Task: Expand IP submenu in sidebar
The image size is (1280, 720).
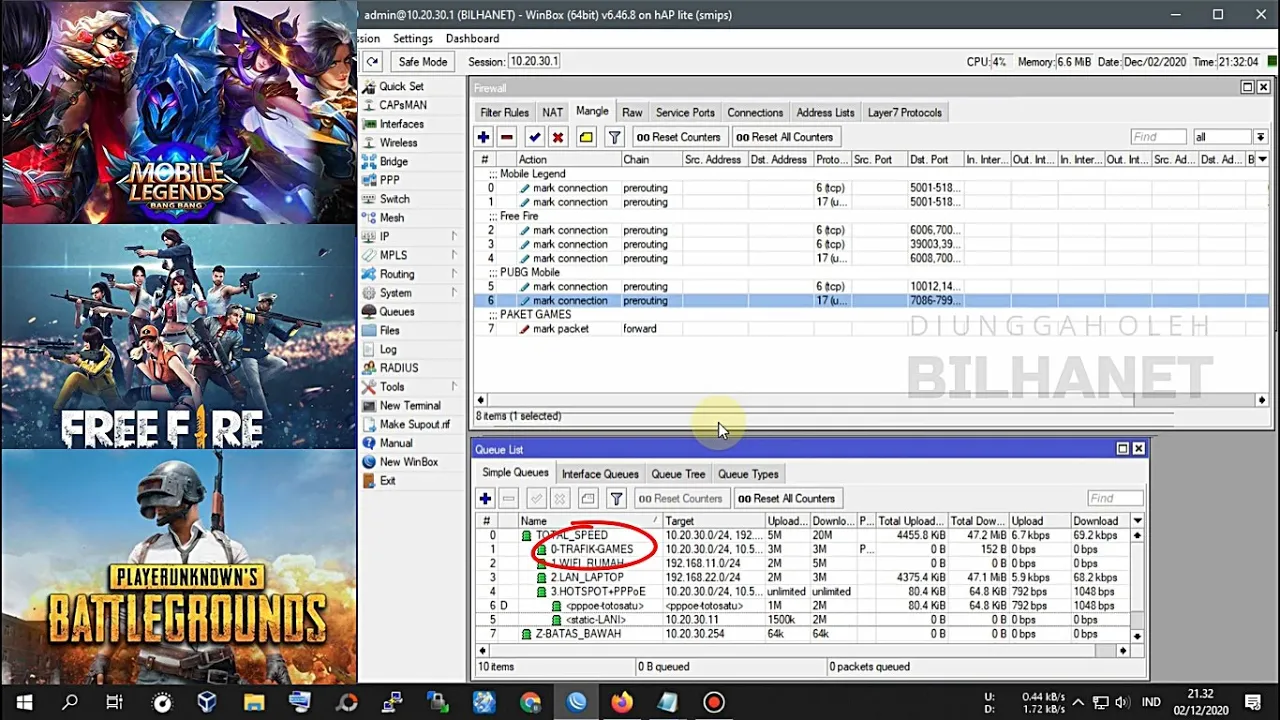Action: (454, 236)
